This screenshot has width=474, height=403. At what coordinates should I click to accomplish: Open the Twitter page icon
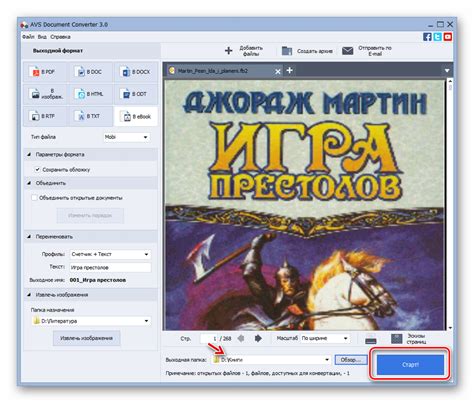(437, 36)
